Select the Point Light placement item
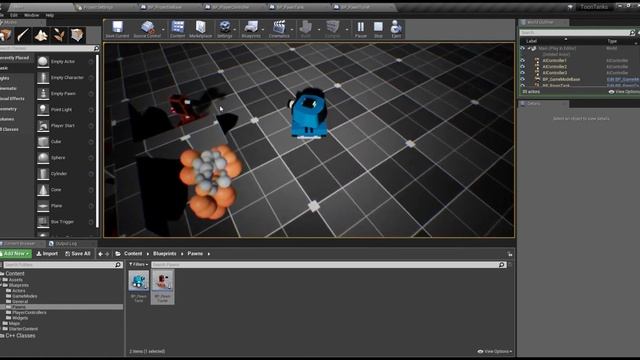 click(65, 109)
